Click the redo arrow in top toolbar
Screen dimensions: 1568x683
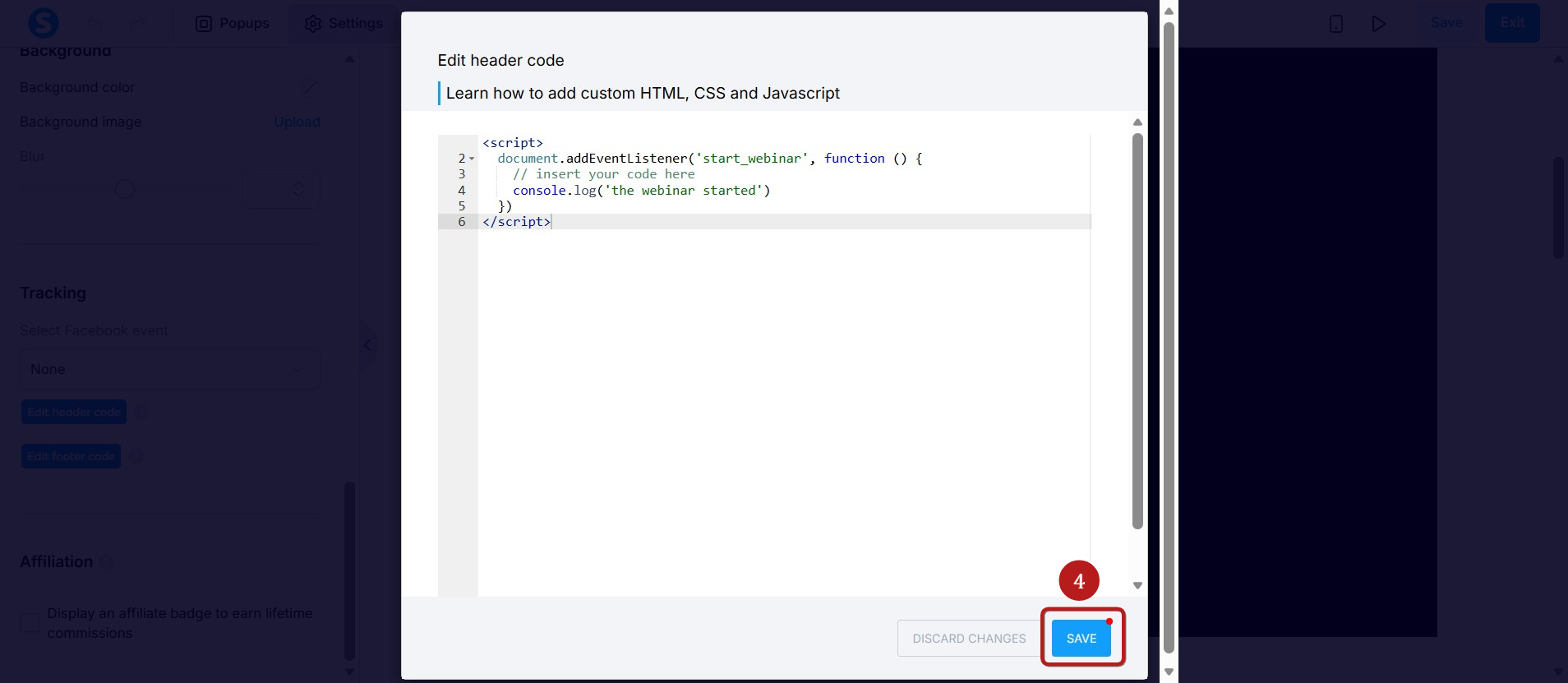[138, 24]
